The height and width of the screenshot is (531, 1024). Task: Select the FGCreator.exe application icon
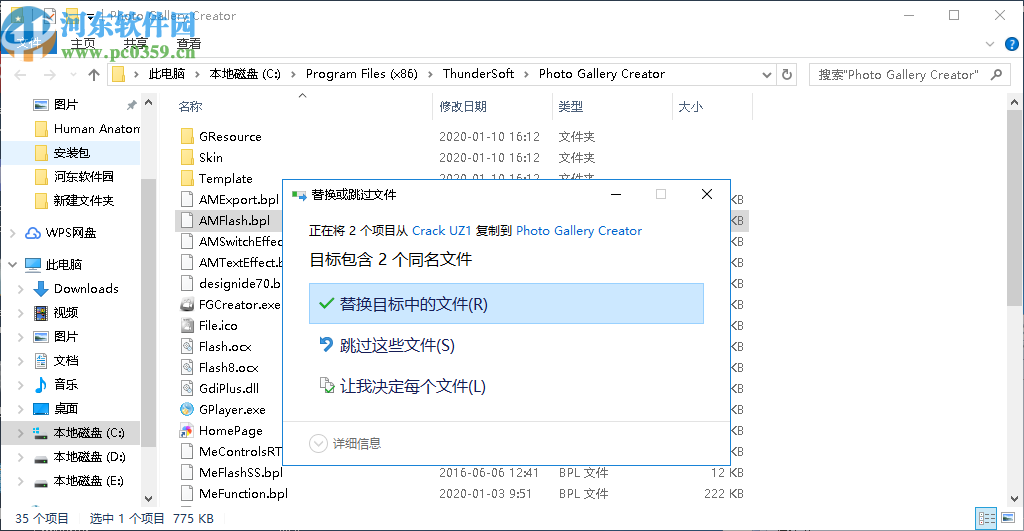pos(187,304)
